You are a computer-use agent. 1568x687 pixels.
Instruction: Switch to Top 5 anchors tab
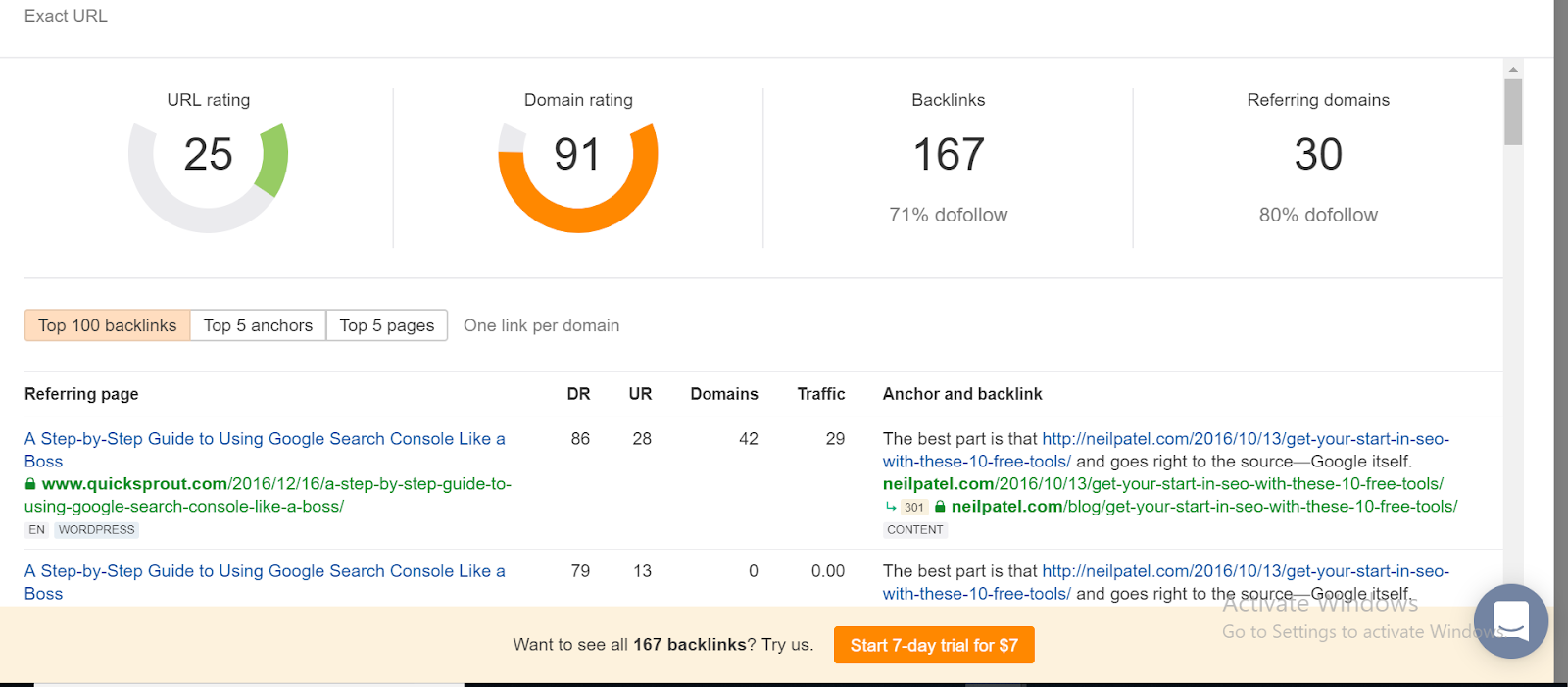tap(258, 325)
